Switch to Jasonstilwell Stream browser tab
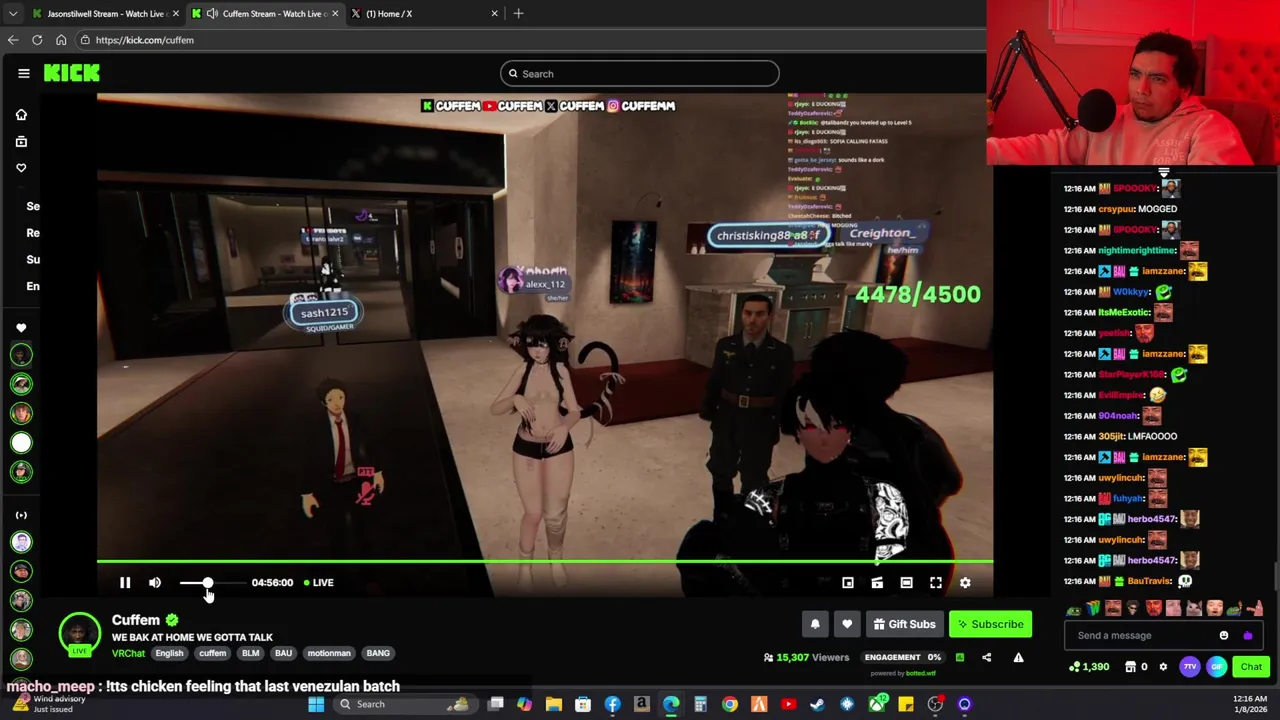1280x720 pixels. coord(105,13)
